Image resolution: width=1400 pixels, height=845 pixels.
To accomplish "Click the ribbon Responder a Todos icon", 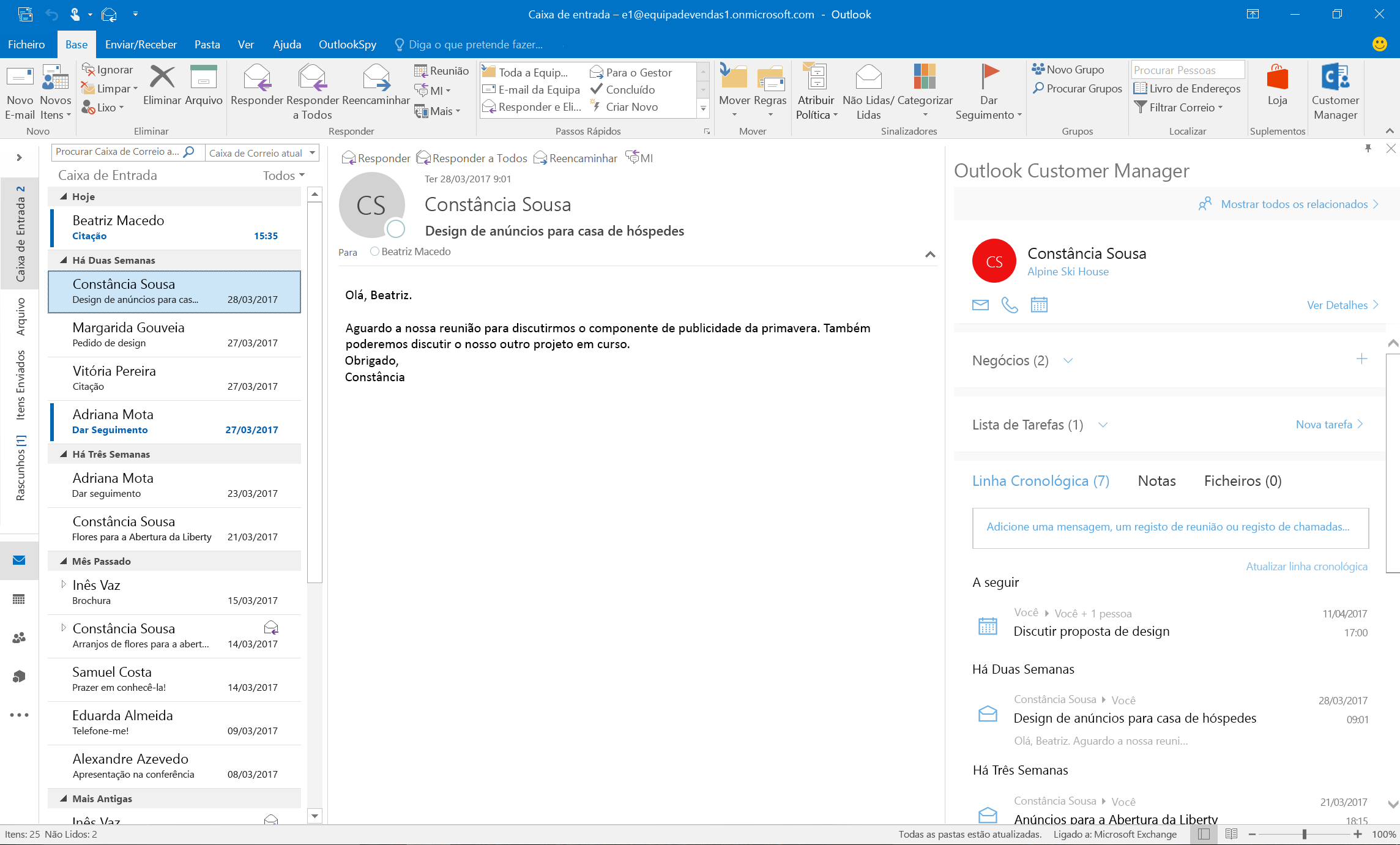I will (x=312, y=78).
